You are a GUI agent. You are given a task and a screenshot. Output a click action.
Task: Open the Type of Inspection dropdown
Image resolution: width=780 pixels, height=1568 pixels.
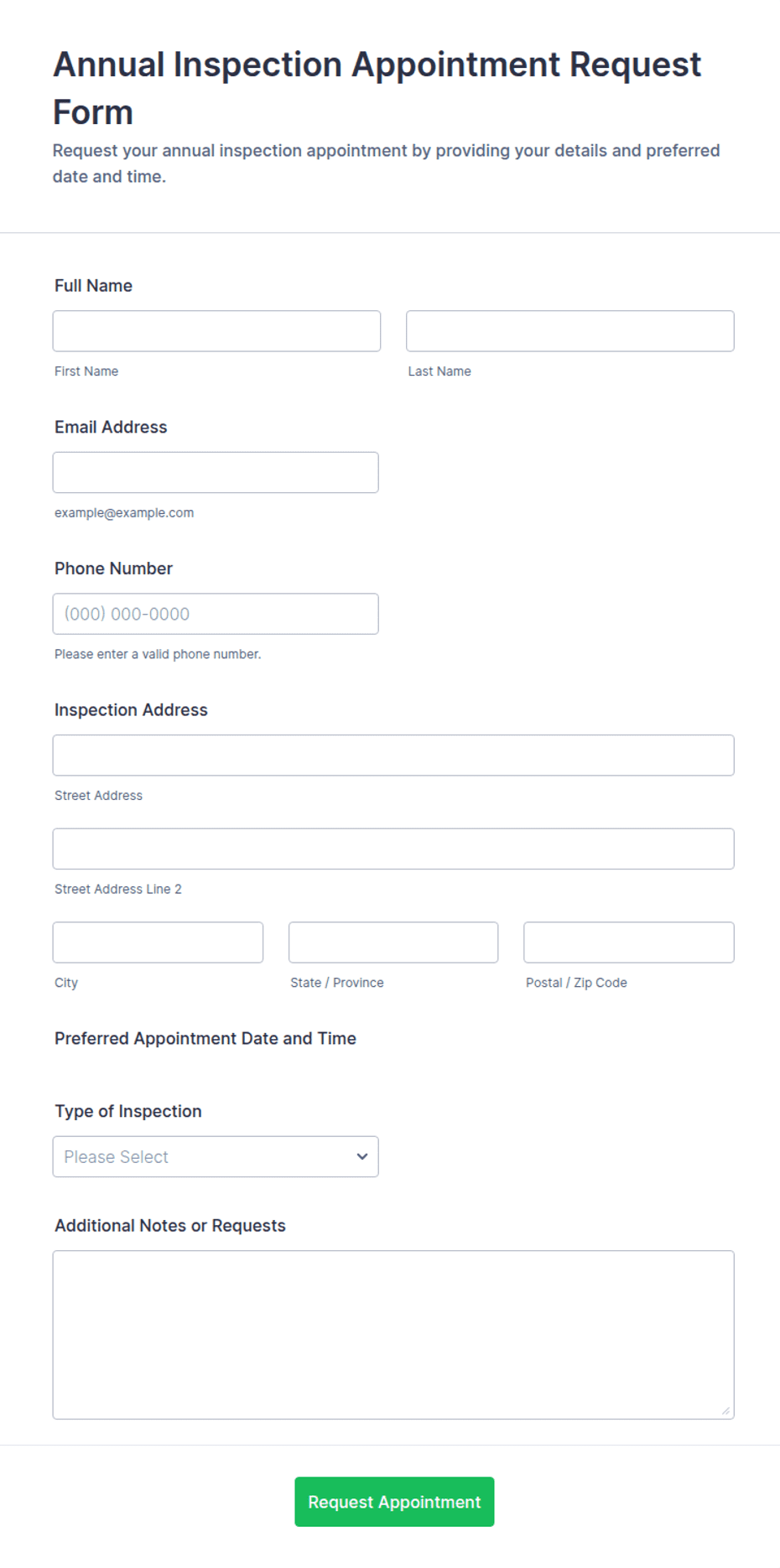point(216,1156)
